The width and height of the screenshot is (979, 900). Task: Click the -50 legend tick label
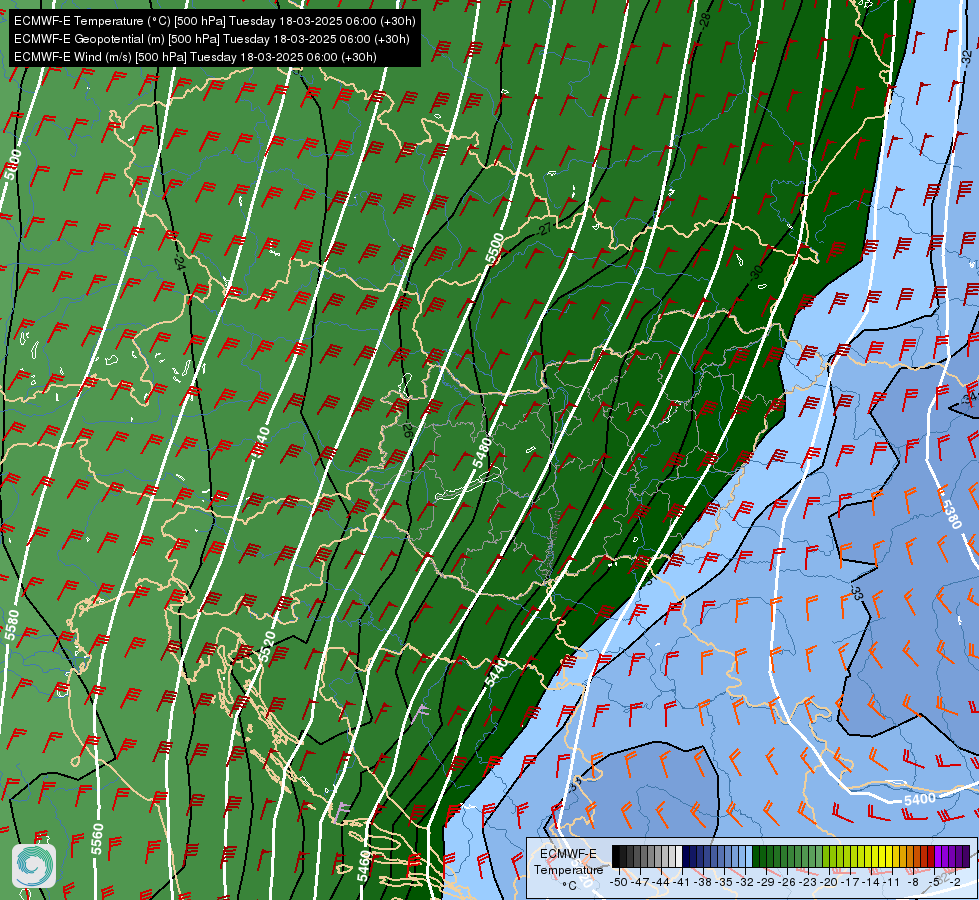[619, 882]
